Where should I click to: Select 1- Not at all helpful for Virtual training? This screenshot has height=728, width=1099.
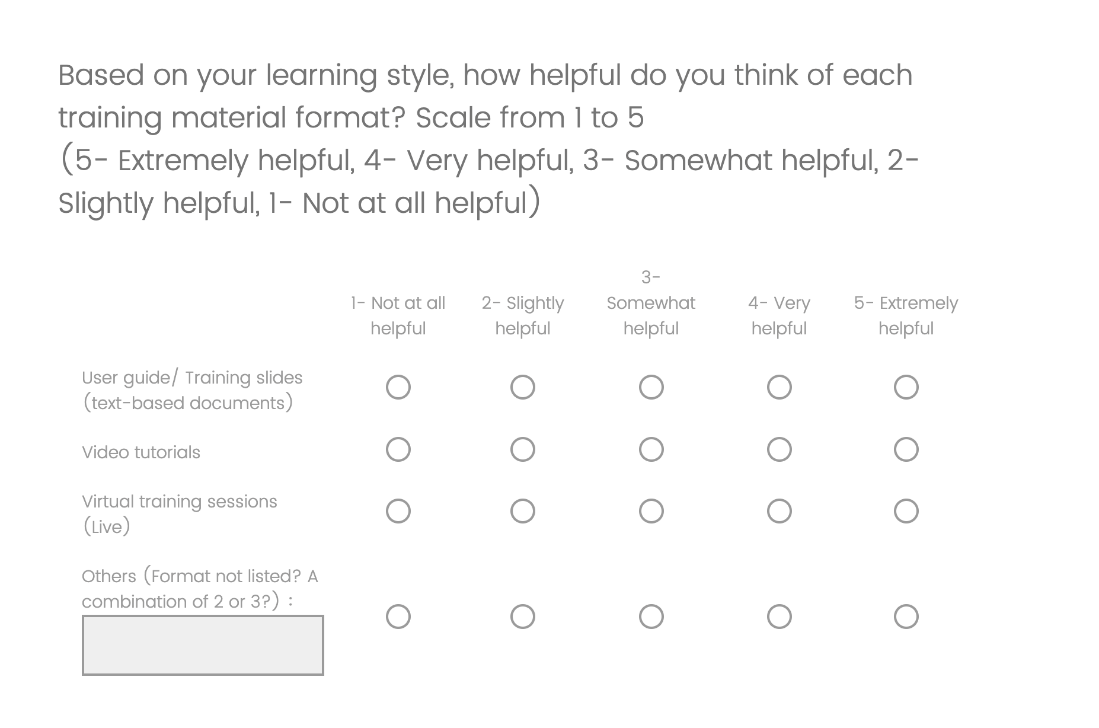point(398,512)
